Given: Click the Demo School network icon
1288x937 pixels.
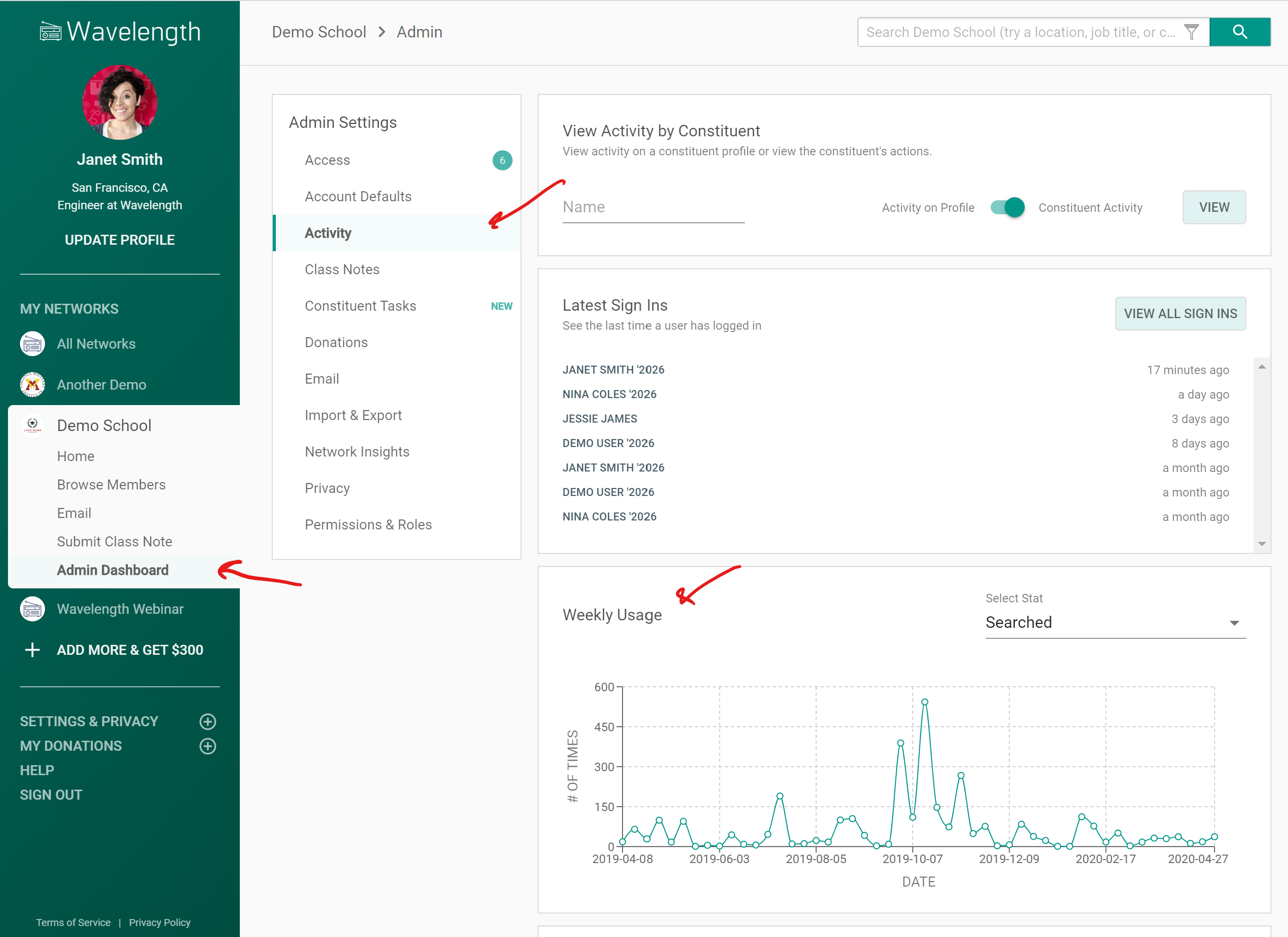Looking at the screenshot, I should pyautogui.click(x=33, y=426).
